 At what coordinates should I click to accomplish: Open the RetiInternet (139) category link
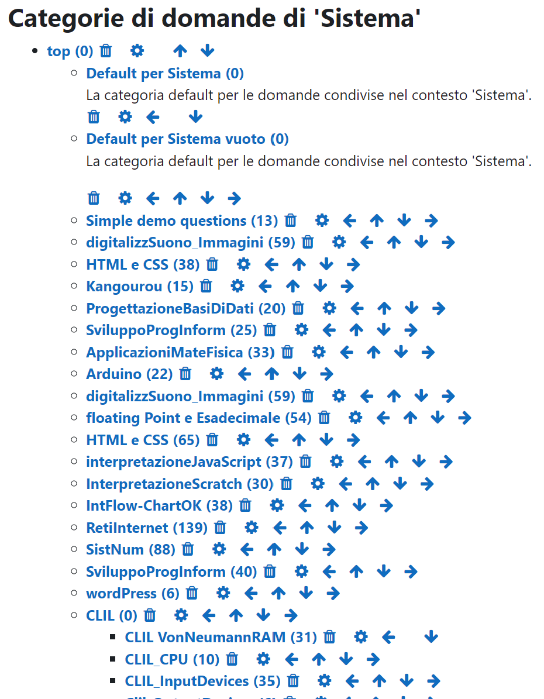(x=147, y=528)
